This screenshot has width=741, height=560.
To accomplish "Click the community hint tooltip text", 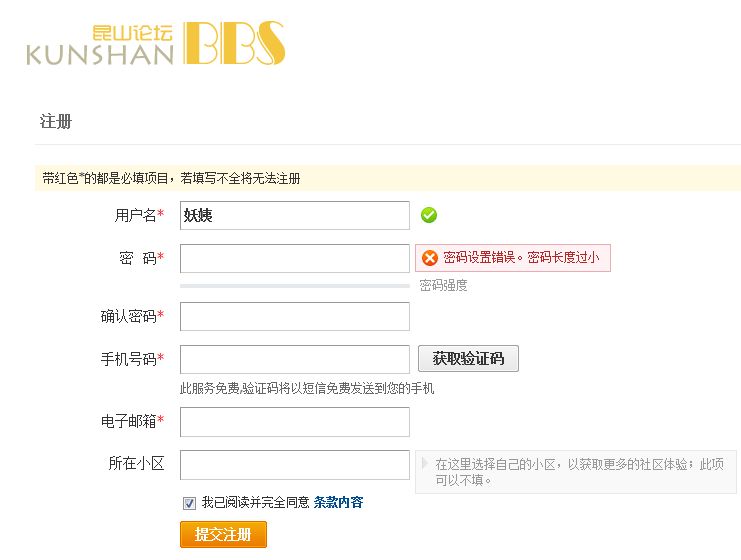I will pyautogui.click(x=579, y=472).
